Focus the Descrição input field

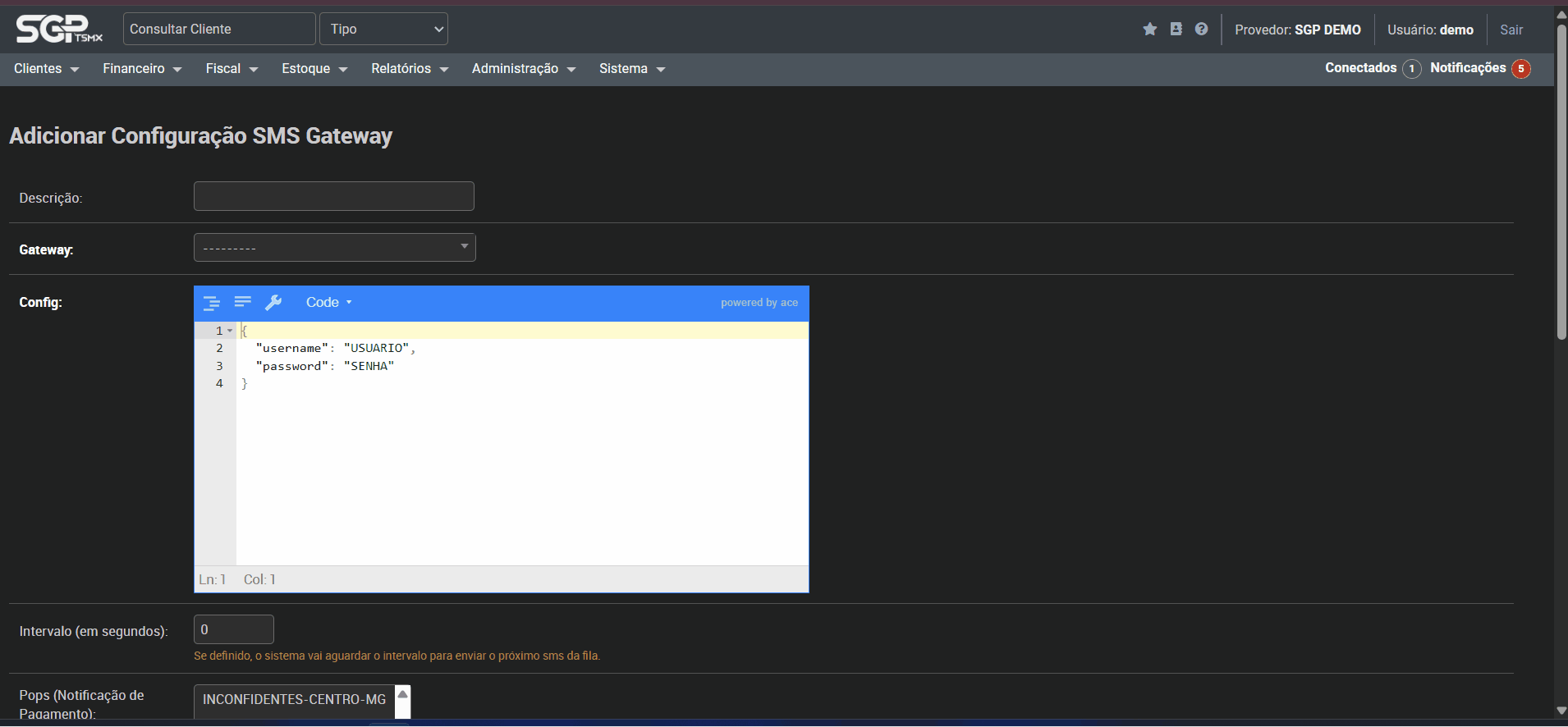click(x=334, y=196)
